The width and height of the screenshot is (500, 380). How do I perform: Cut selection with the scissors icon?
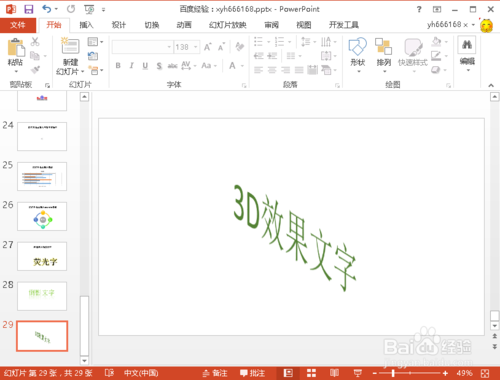pos(35,42)
